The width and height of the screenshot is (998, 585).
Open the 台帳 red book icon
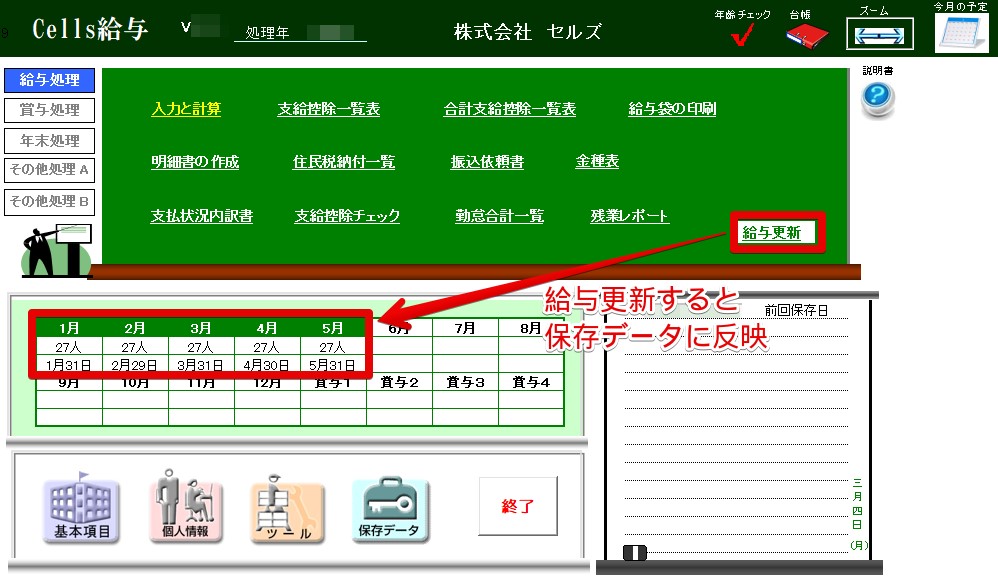[x=806, y=36]
